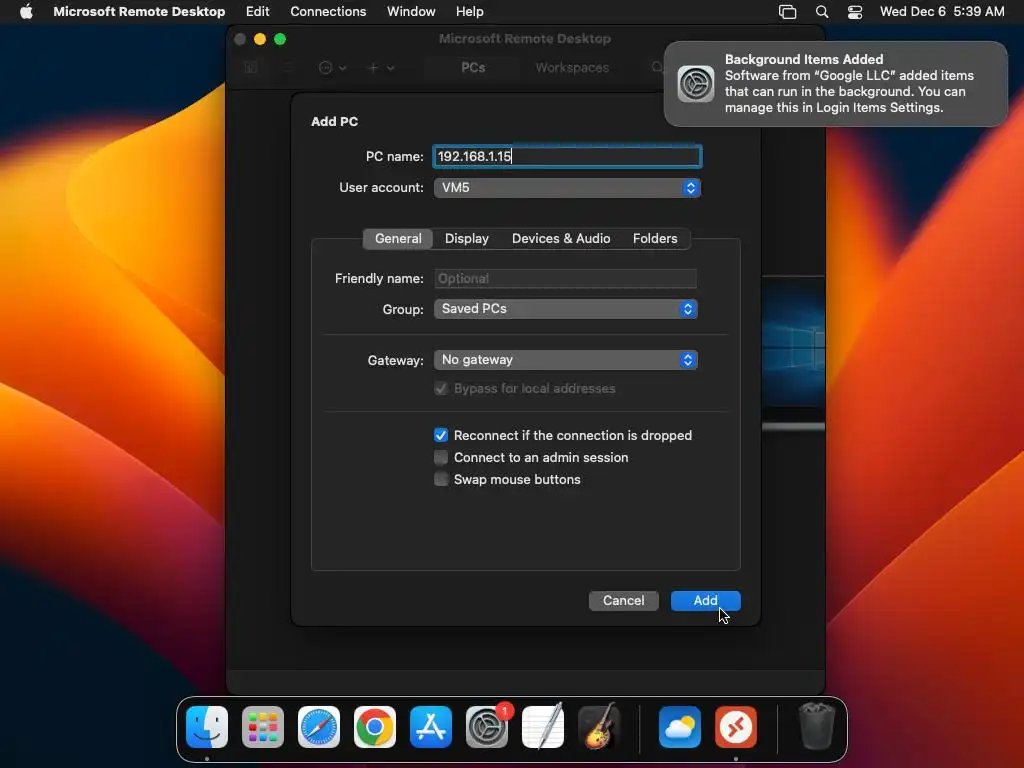The width and height of the screenshot is (1024, 768).
Task: Open Launchpad from the dock
Action: 263,727
